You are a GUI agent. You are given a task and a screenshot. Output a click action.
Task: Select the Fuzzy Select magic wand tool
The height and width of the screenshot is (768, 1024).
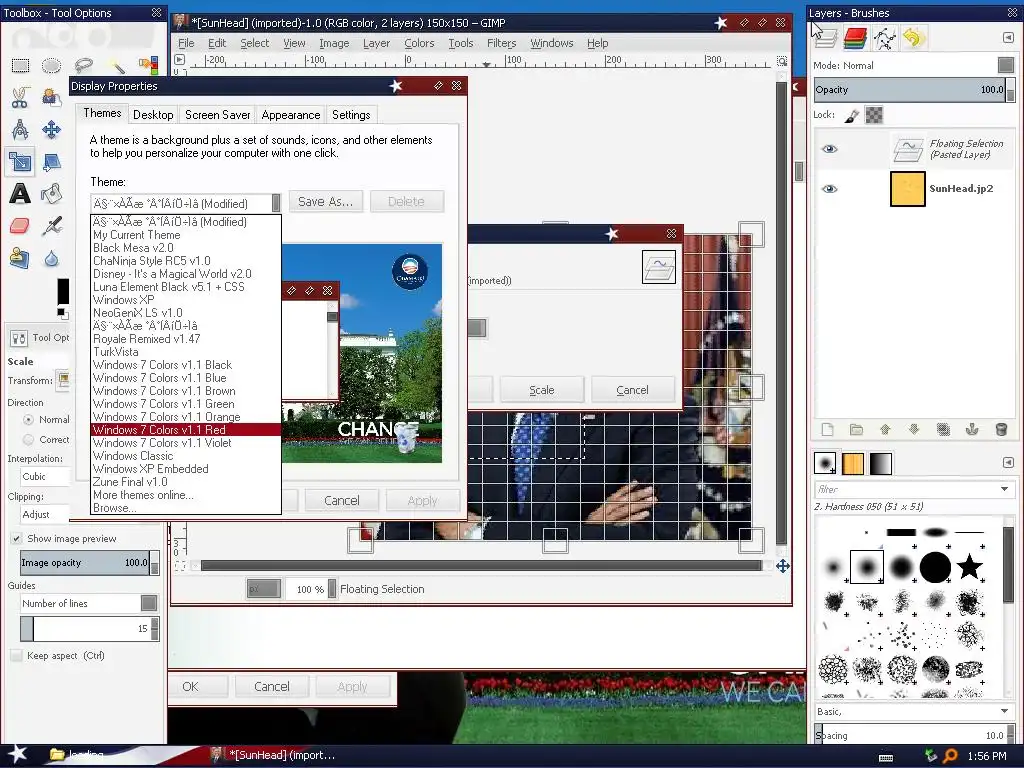click(116, 65)
